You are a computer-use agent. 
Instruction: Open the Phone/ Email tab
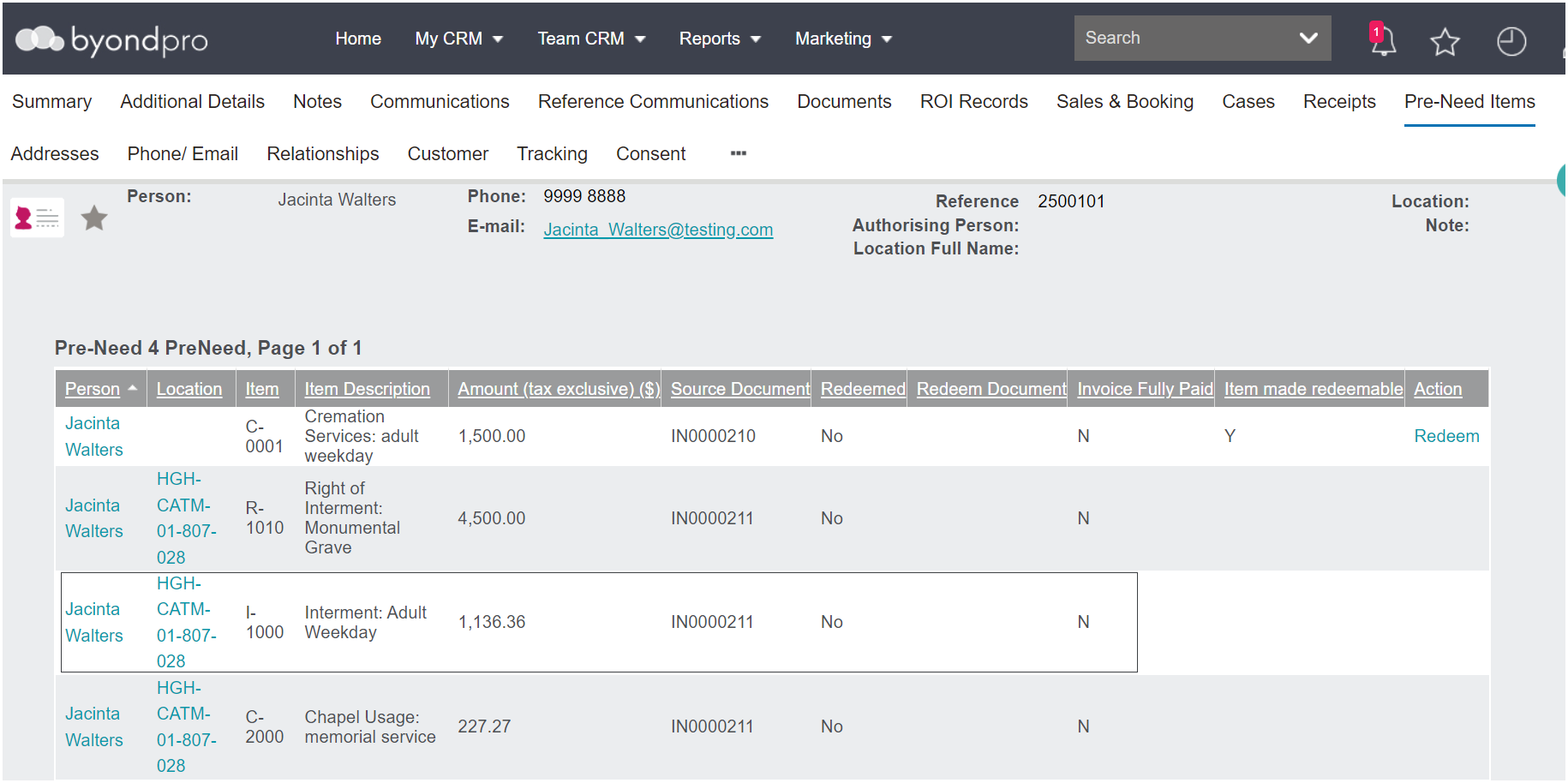[183, 153]
